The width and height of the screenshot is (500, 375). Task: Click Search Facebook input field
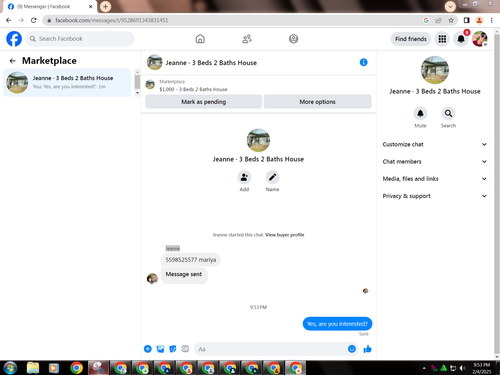[x=80, y=39]
